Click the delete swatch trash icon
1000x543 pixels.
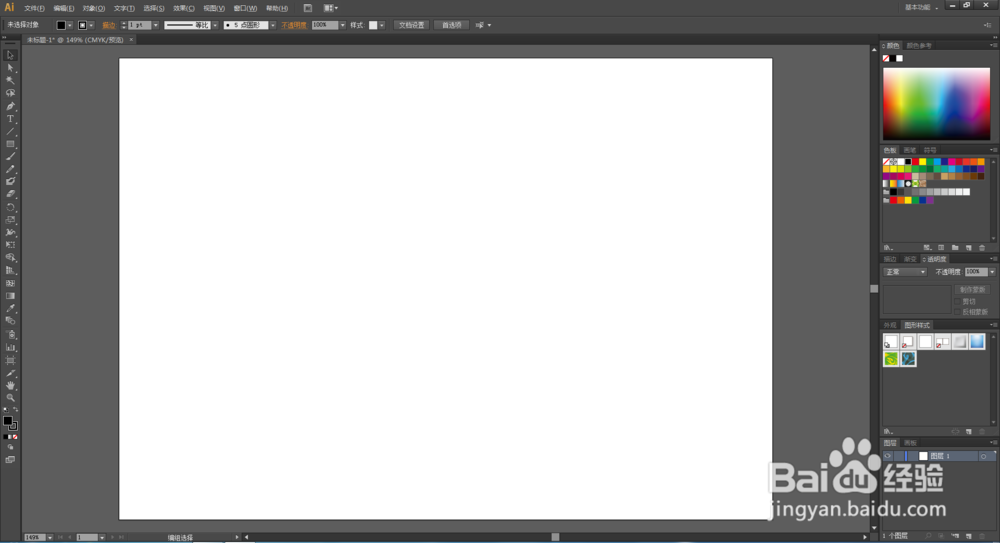point(982,248)
